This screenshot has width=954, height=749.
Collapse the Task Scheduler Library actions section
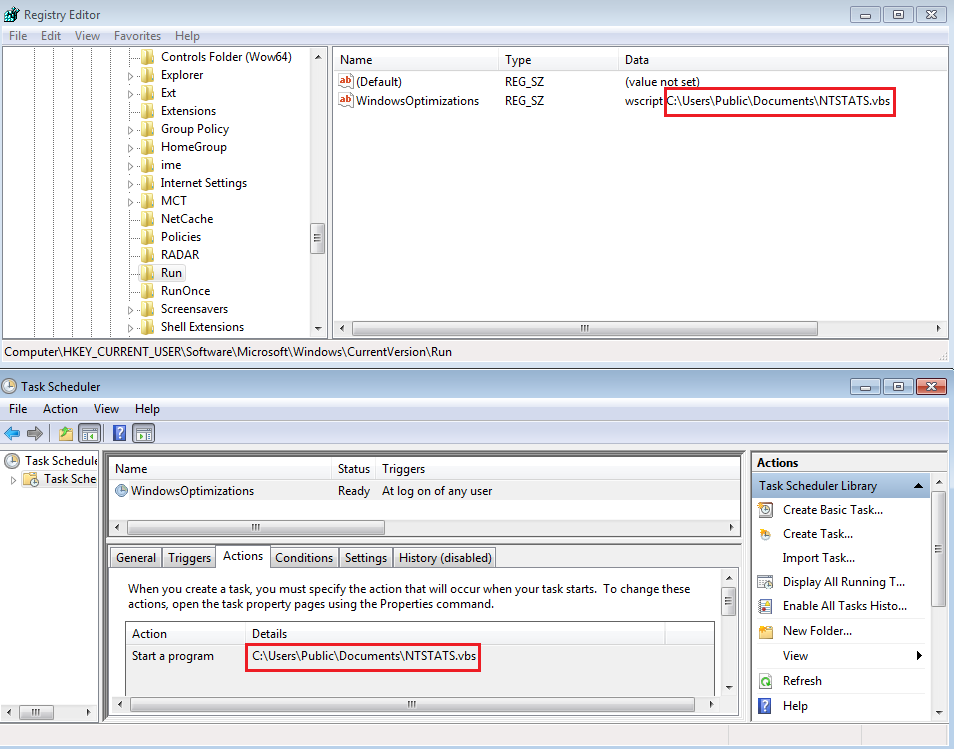pos(918,486)
